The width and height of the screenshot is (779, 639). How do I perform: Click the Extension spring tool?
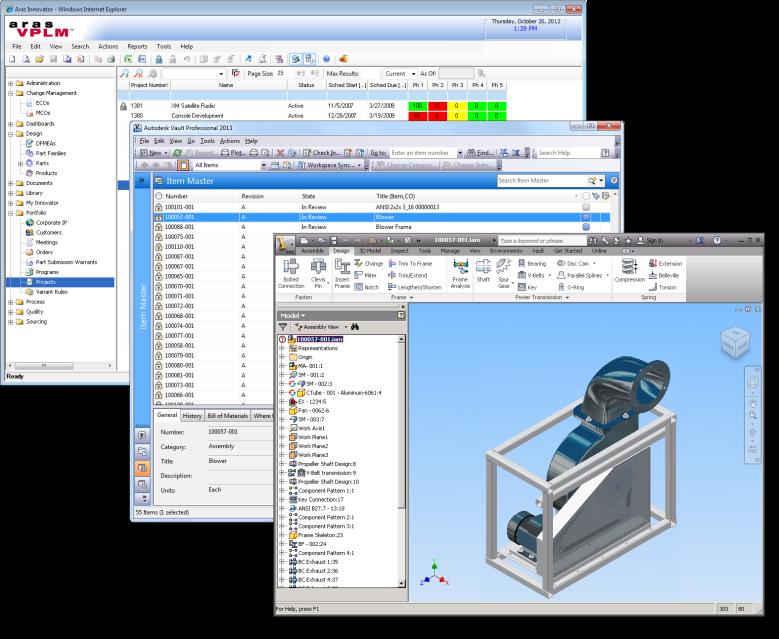click(x=665, y=263)
